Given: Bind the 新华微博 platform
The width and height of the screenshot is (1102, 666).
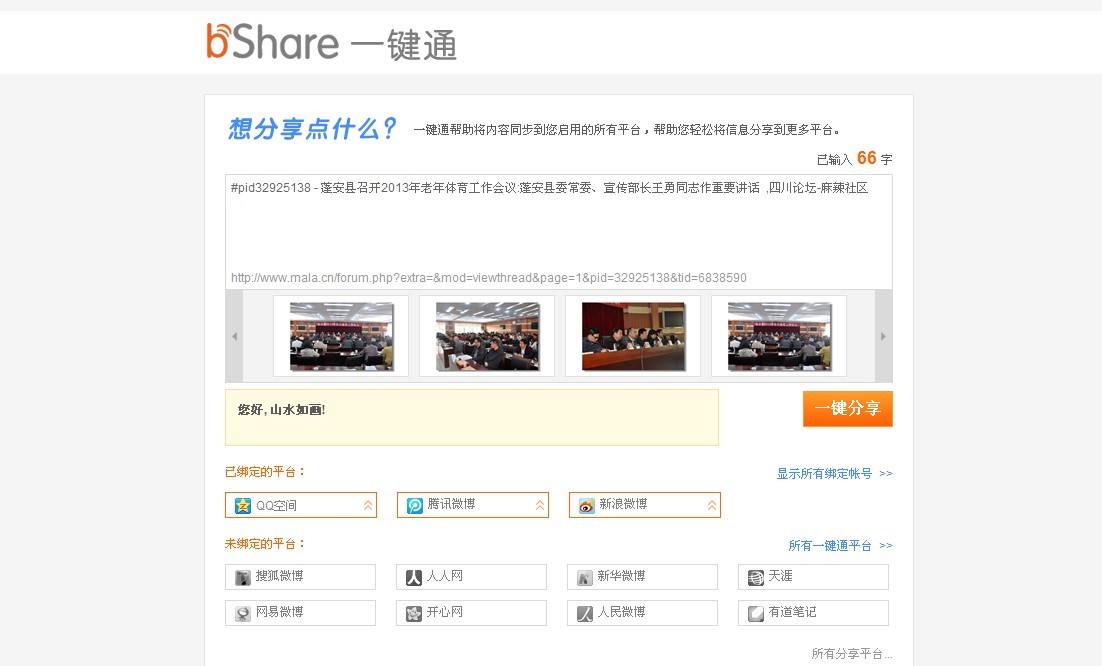Looking at the screenshot, I should [x=642, y=577].
